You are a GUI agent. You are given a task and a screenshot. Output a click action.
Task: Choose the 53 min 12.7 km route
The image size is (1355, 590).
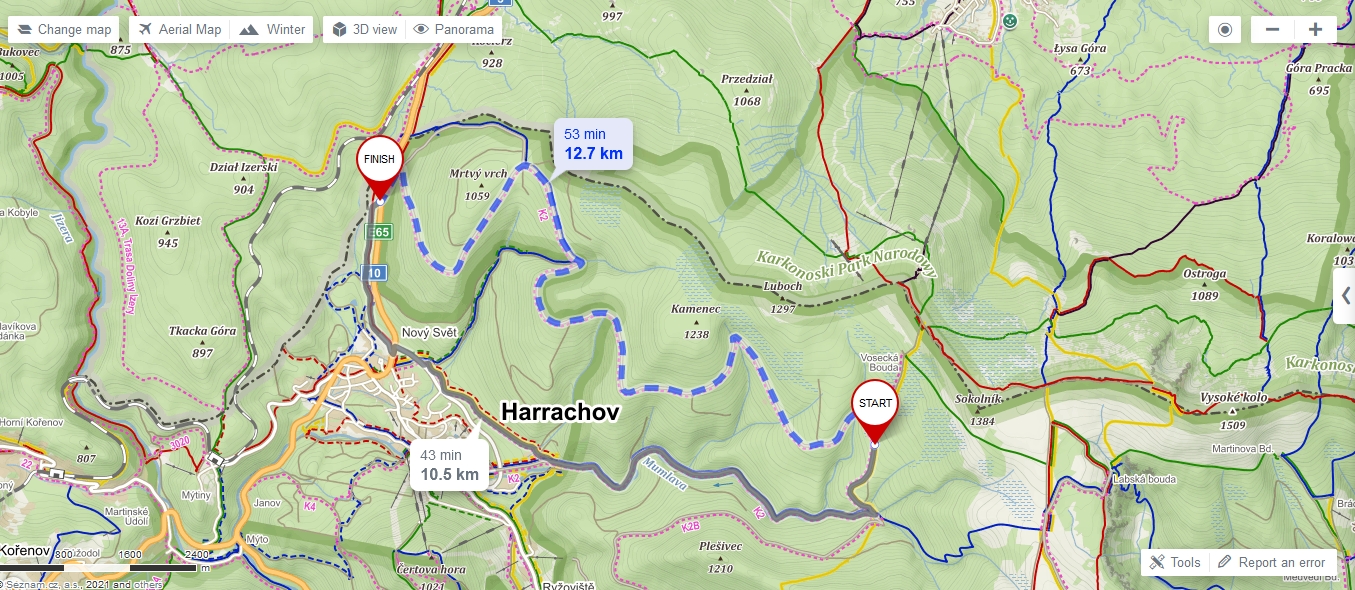[593, 144]
